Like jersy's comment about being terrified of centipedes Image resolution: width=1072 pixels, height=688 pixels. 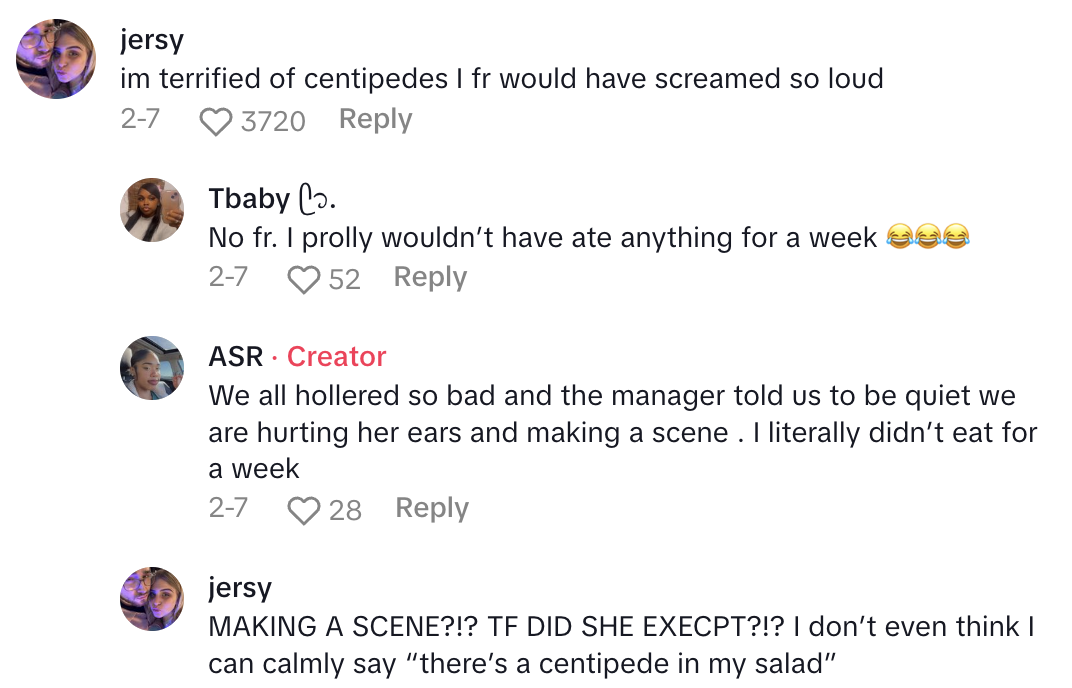[215, 121]
